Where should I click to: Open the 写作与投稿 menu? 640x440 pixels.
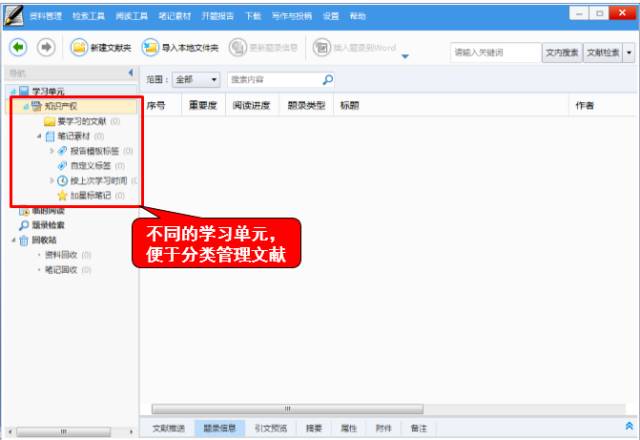pos(291,16)
